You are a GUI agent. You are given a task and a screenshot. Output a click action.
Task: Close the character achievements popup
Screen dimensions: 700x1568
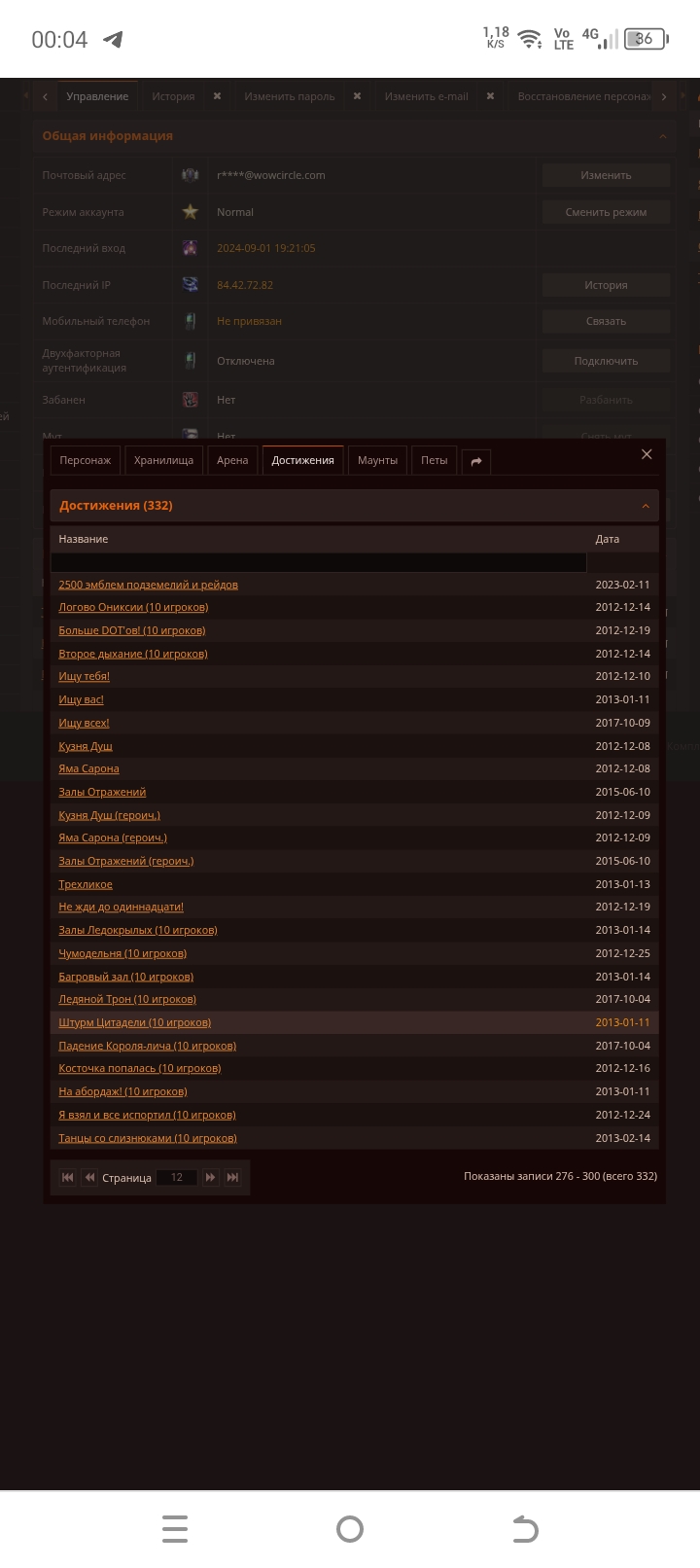647,454
